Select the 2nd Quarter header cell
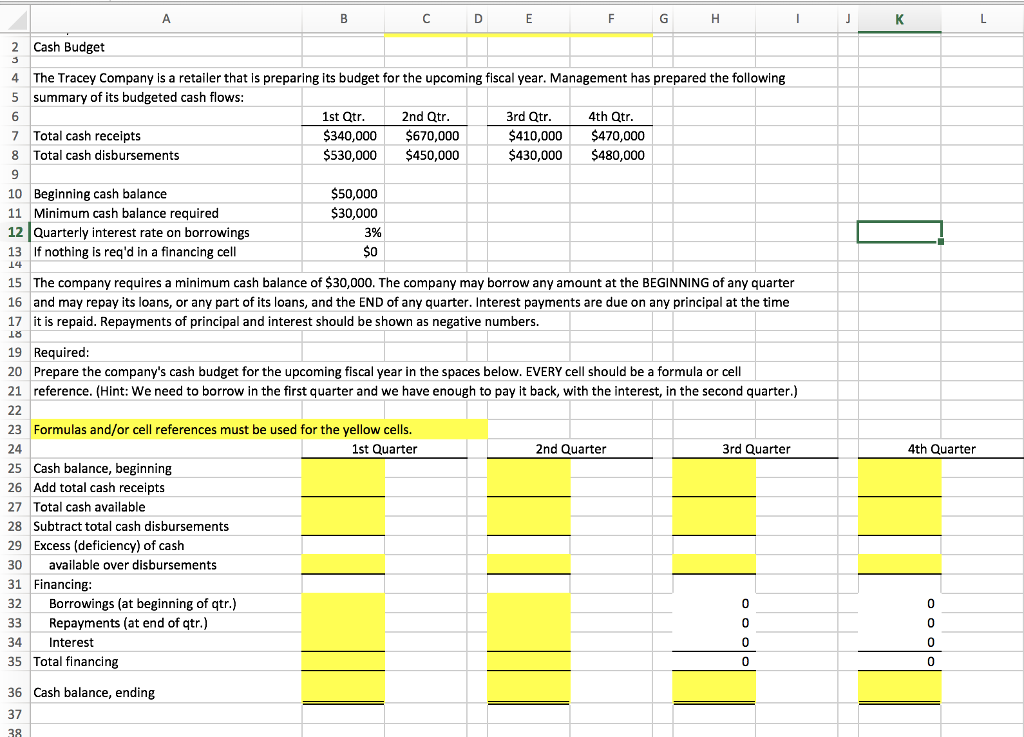This screenshot has height=737, width=1024. (x=569, y=448)
